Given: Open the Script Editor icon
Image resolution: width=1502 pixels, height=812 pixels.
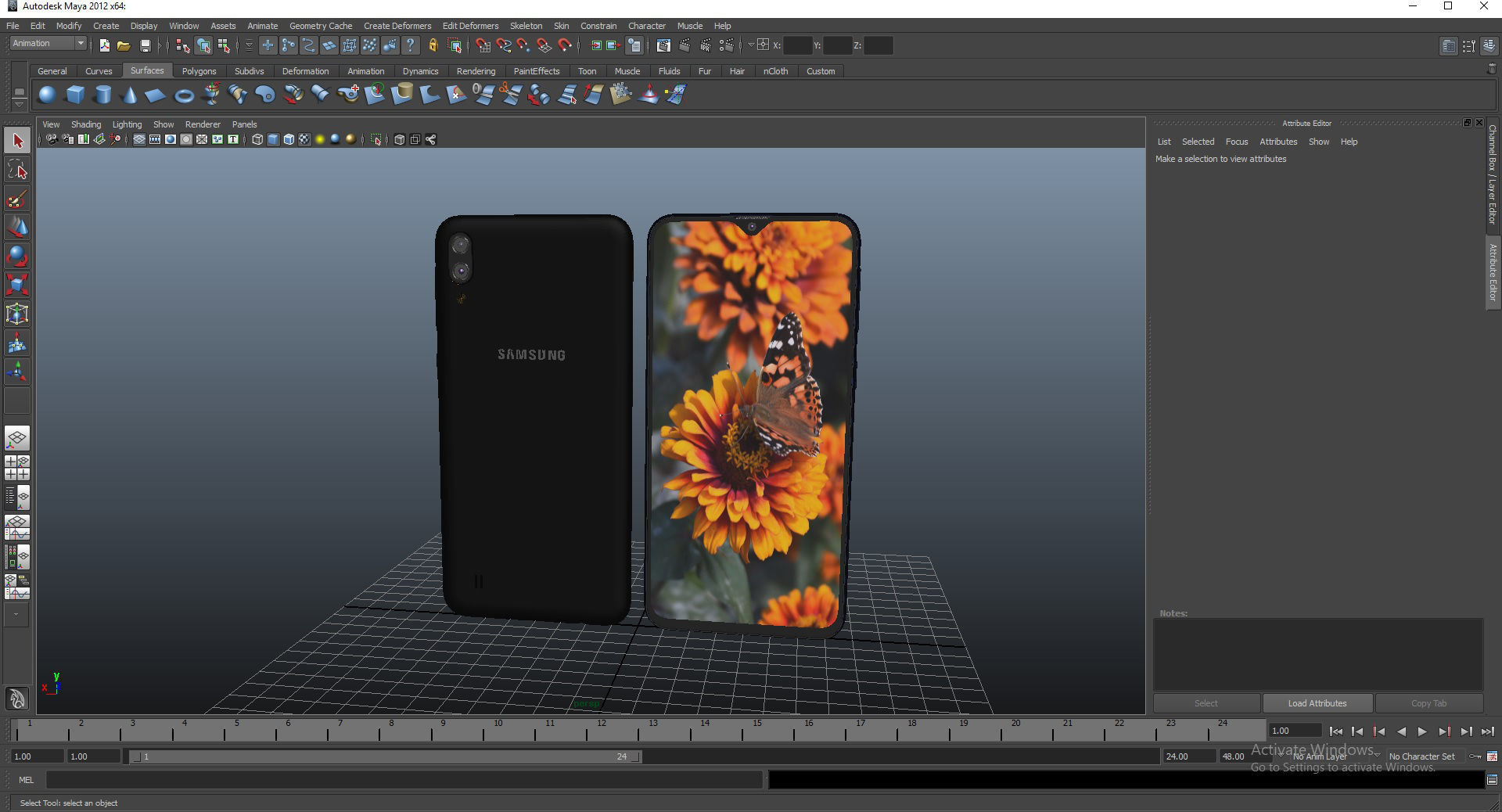Looking at the screenshot, I should click(1492, 779).
